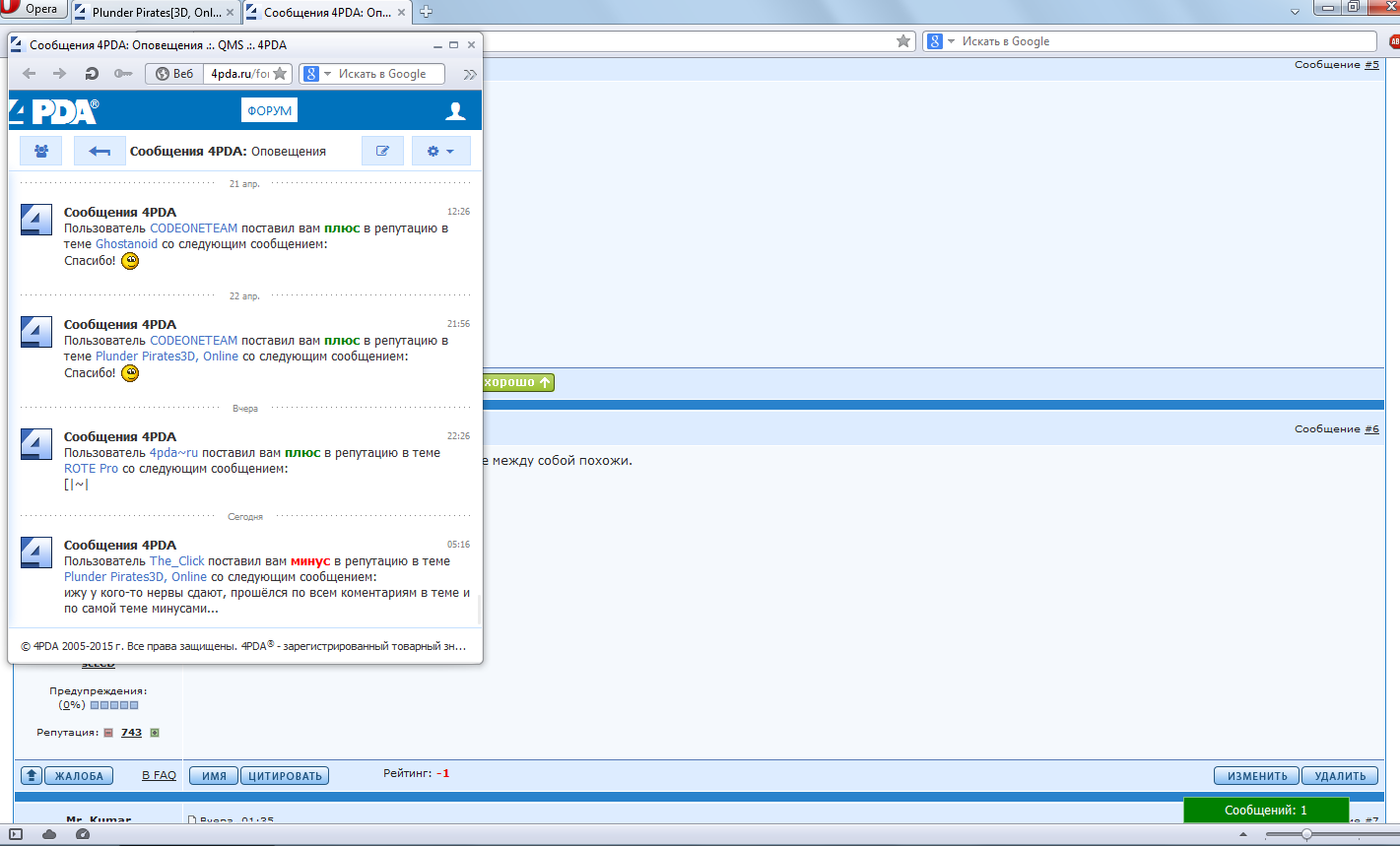Open the post #5 permalink
Screen dimensions: 1400x846
1371,64
